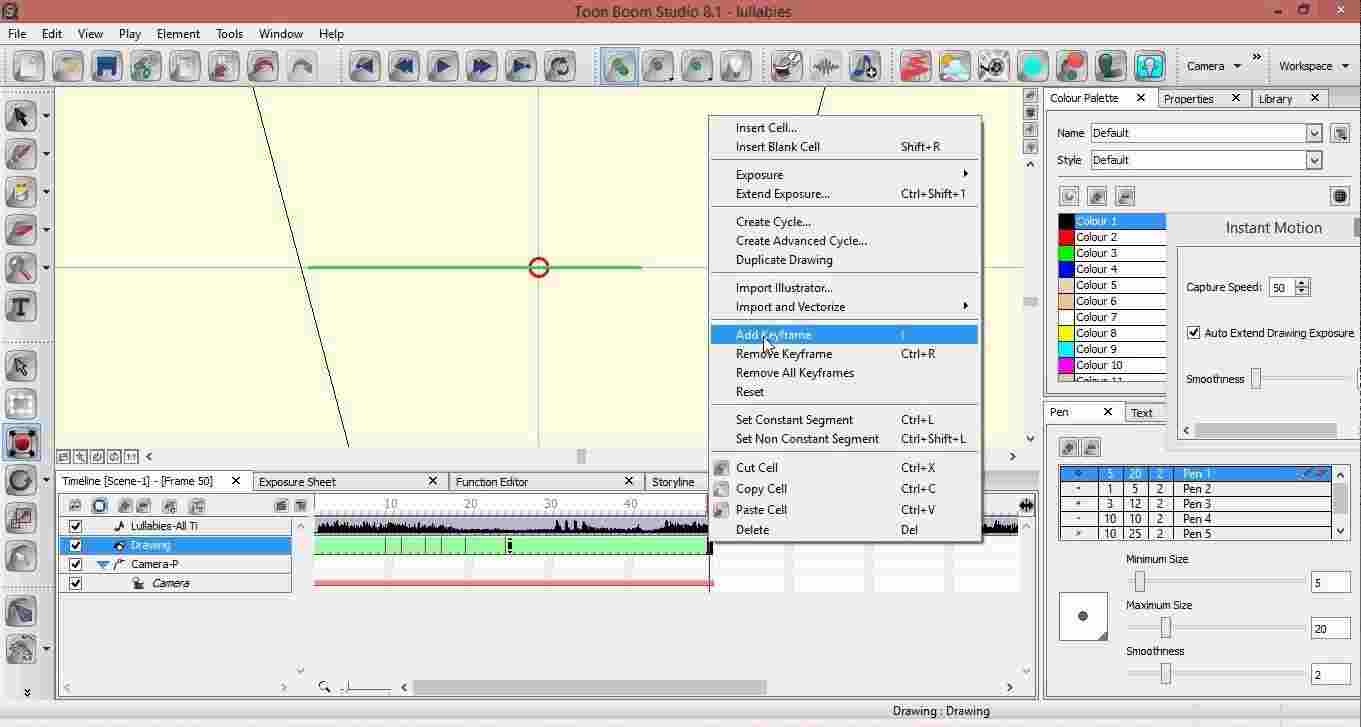Screen dimensions: 1361x727
Task: Select the arrow Select tool
Action: coord(21,116)
